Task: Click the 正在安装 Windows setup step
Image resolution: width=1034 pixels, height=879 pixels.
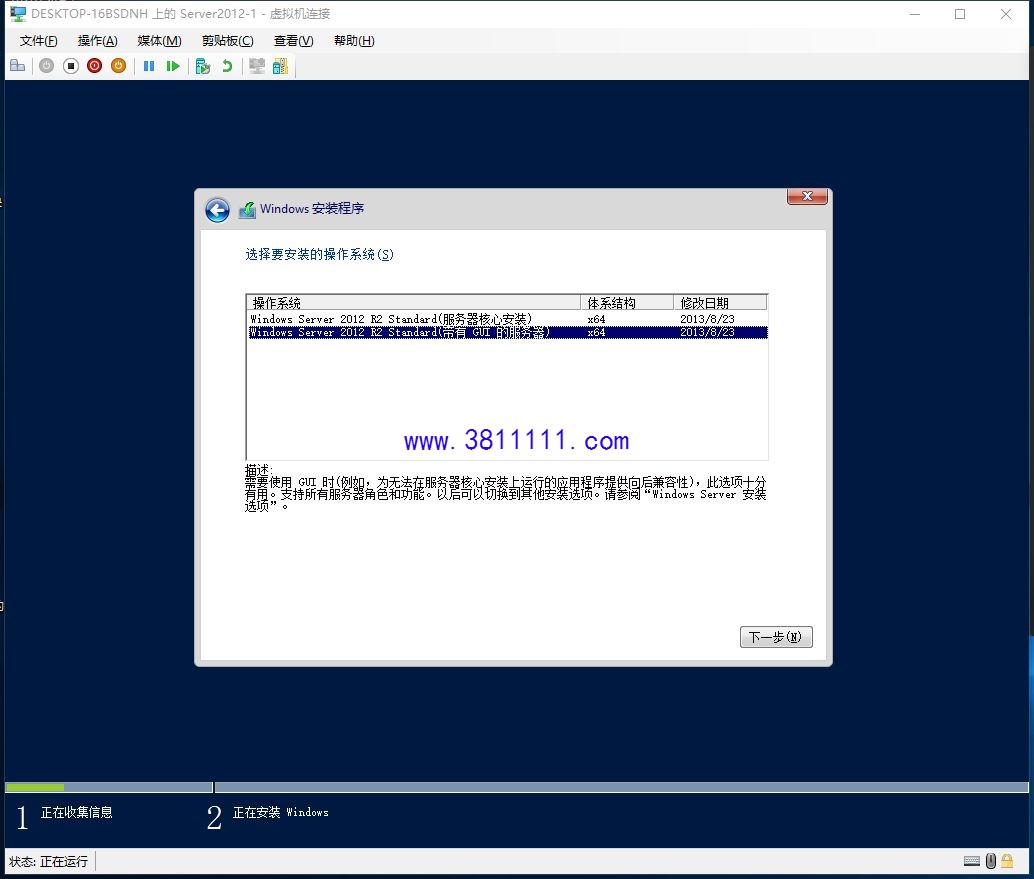Action: [280, 812]
